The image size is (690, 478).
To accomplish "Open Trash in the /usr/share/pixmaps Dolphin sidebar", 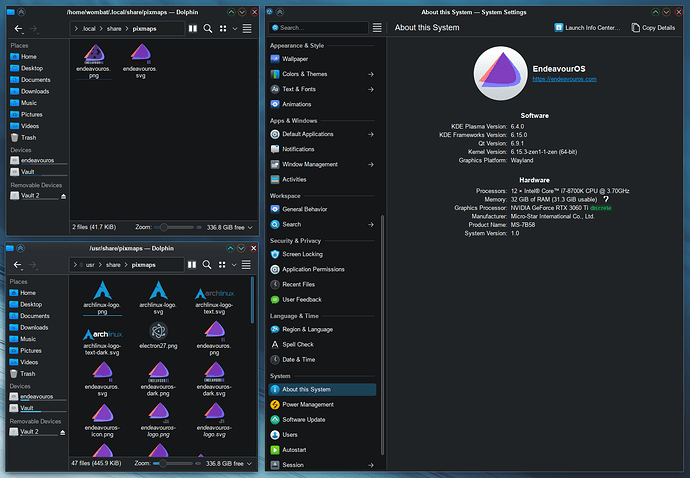I will pos(28,373).
